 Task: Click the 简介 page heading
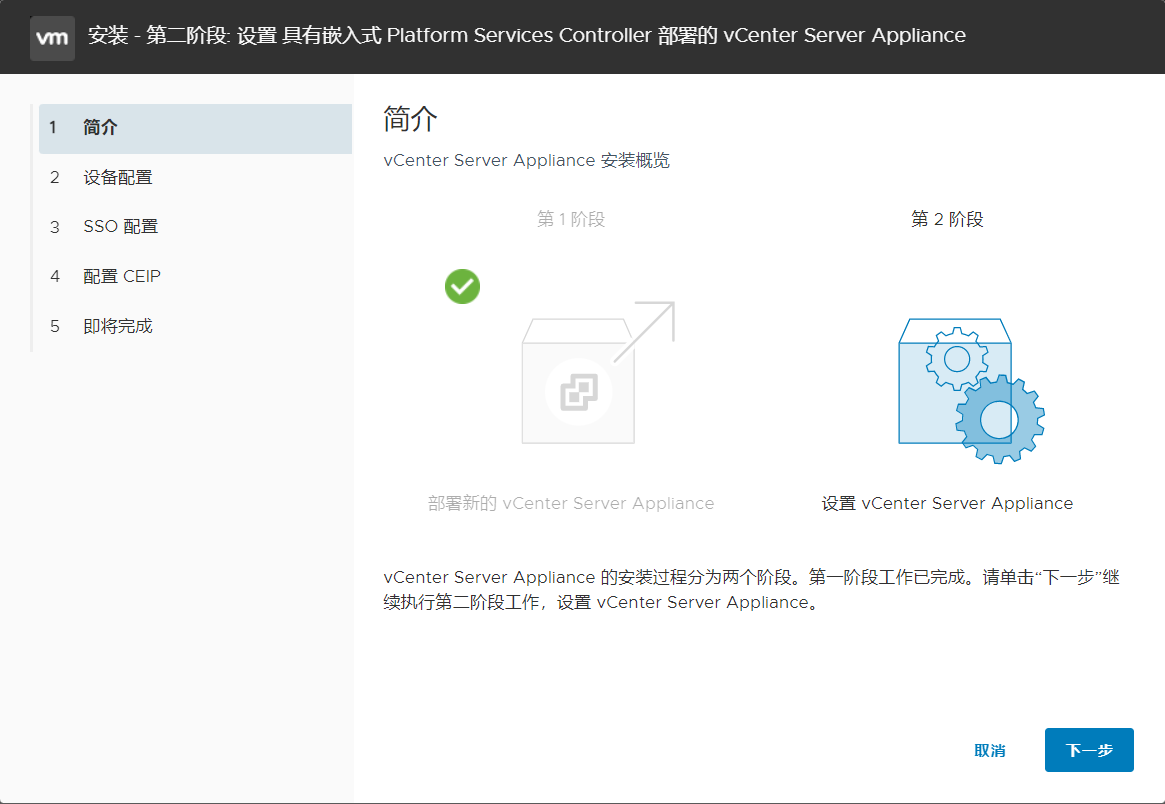pyautogui.click(x=406, y=119)
